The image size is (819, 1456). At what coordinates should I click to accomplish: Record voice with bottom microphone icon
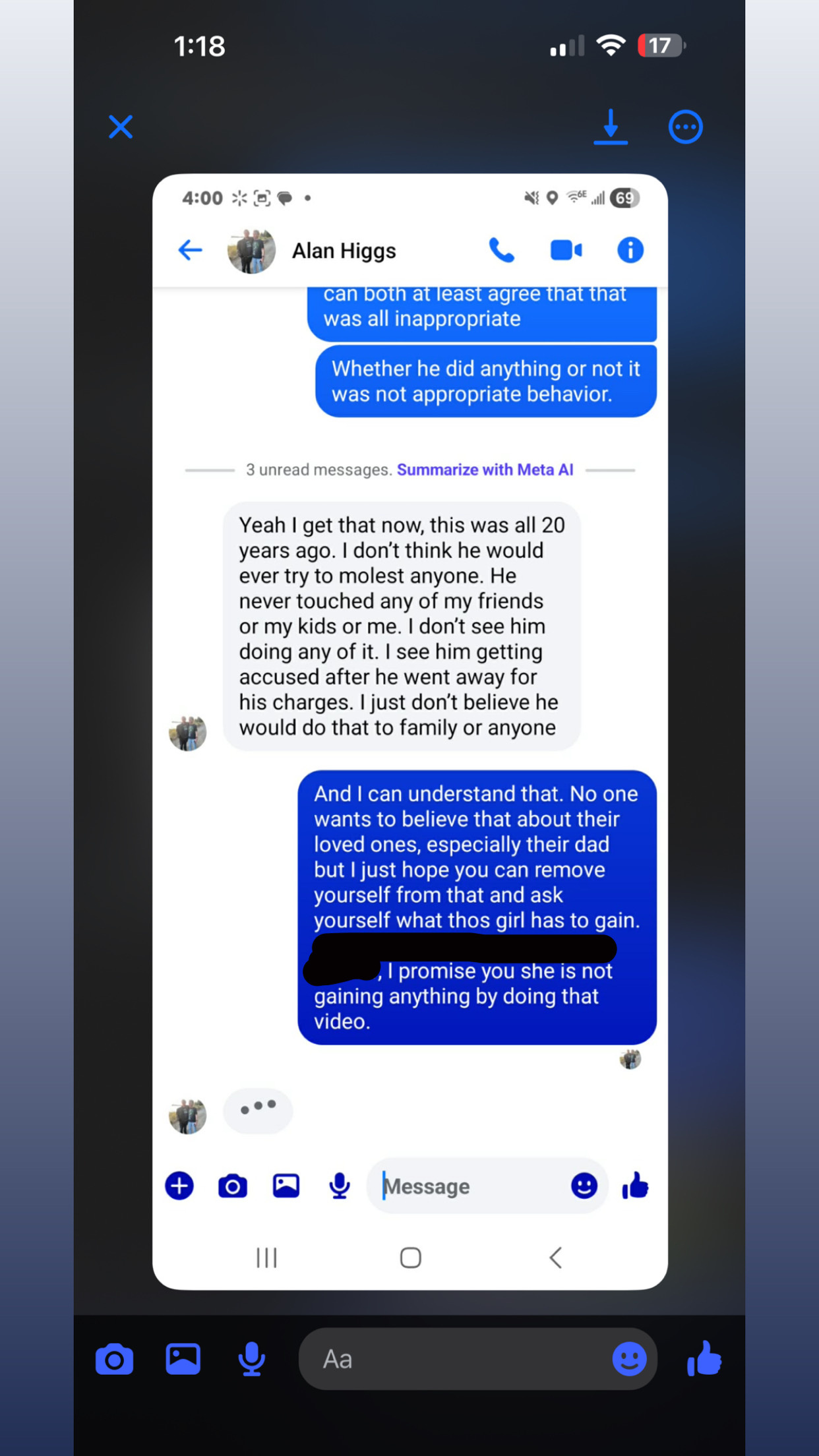tap(251, 1360)
